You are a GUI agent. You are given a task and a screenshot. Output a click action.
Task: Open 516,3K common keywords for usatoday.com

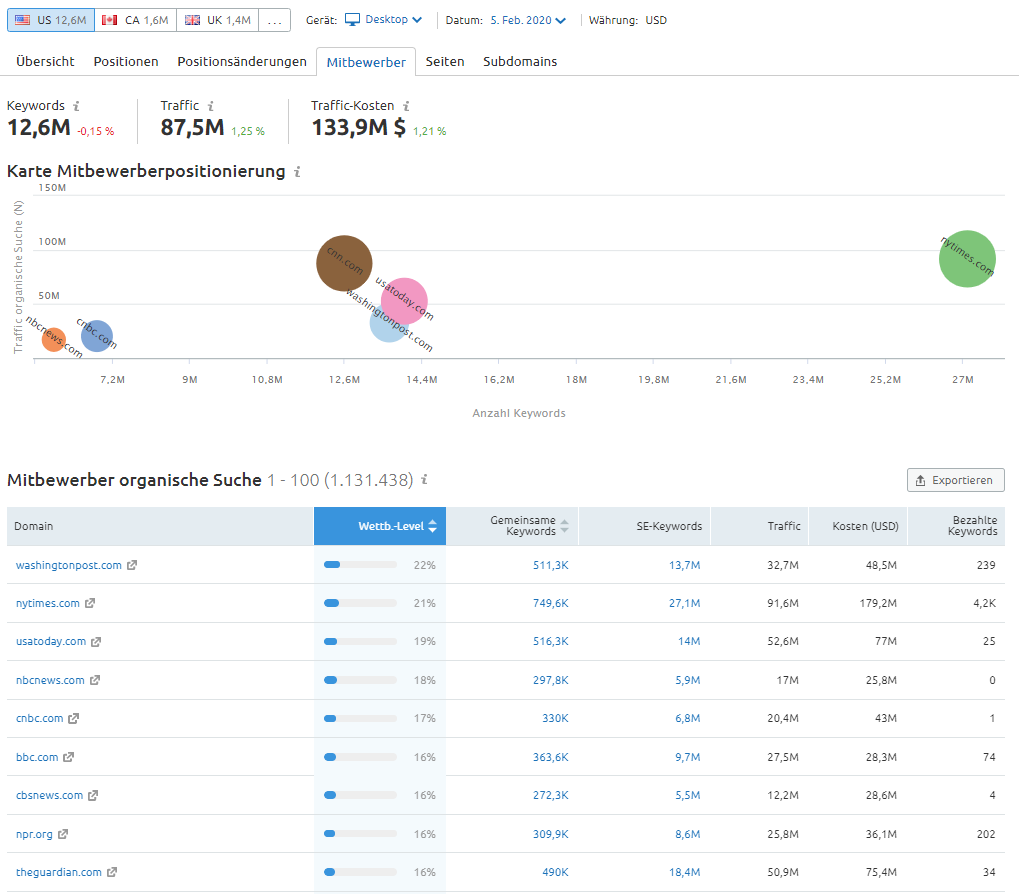[x=550, y=641]
